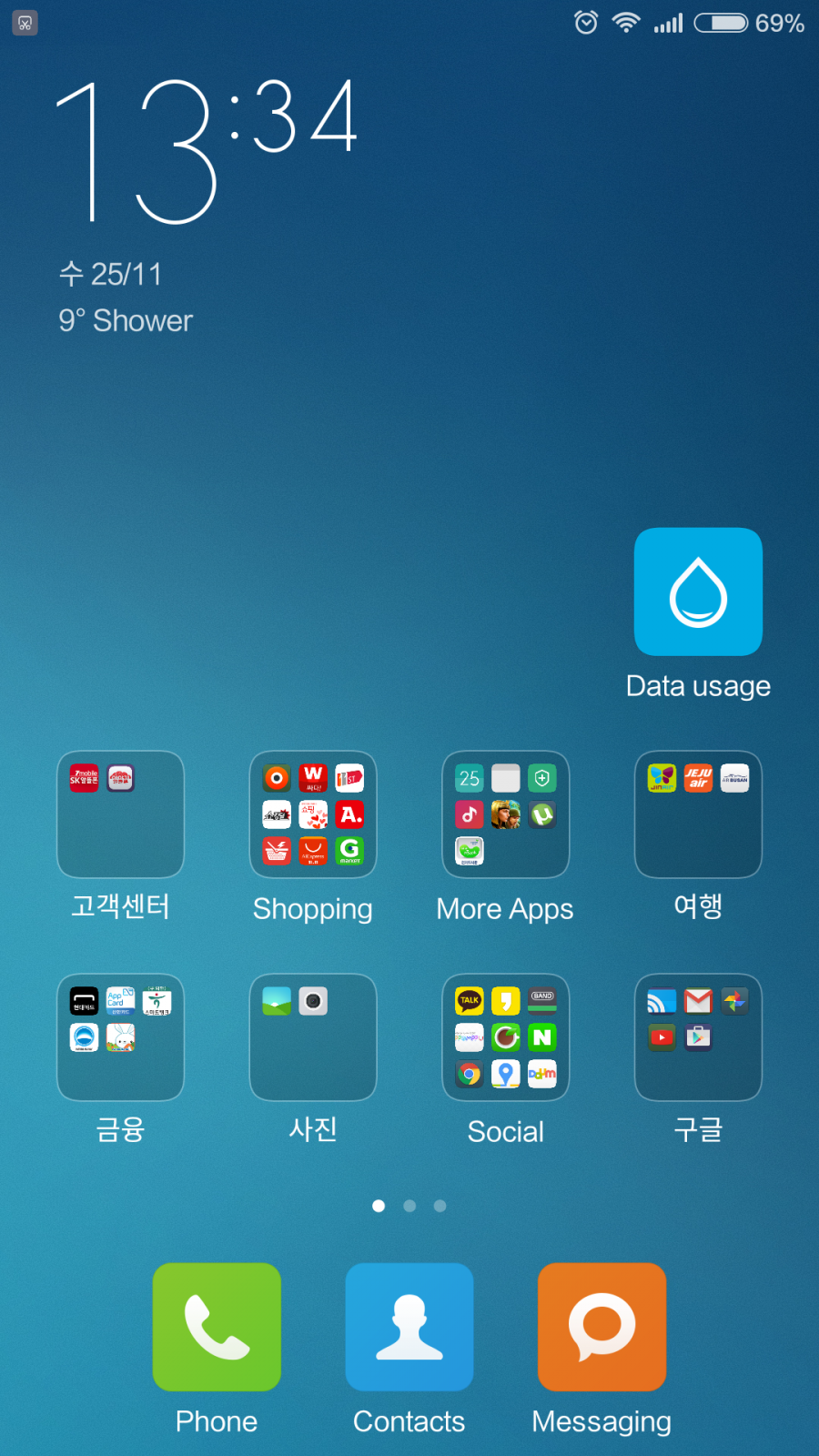This screenshot has height=1456, width=819.
Task: Open the More Apps folder
Action: [x=505, y=814]
